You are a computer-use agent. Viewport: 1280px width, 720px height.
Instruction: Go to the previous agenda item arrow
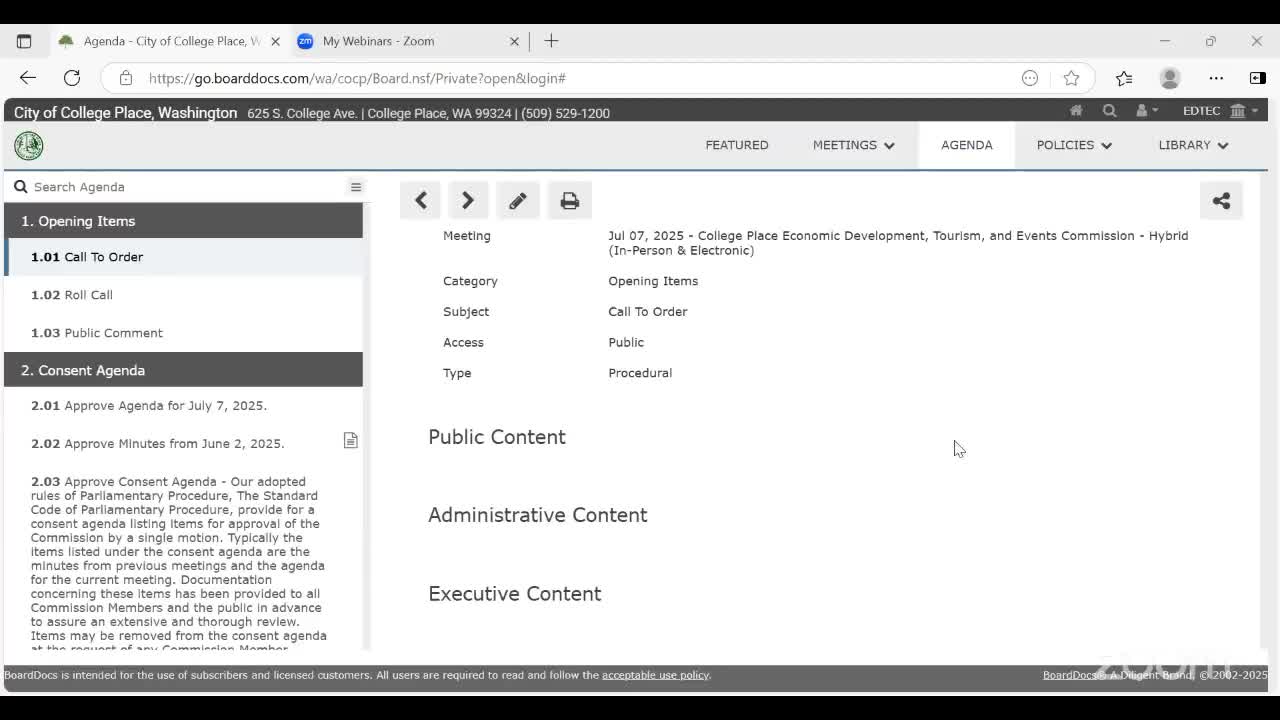(421, 201)
